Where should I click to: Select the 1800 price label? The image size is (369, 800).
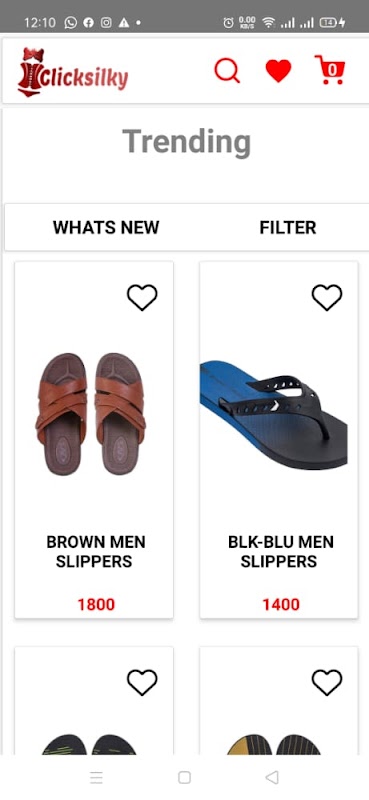coord(96,605)
